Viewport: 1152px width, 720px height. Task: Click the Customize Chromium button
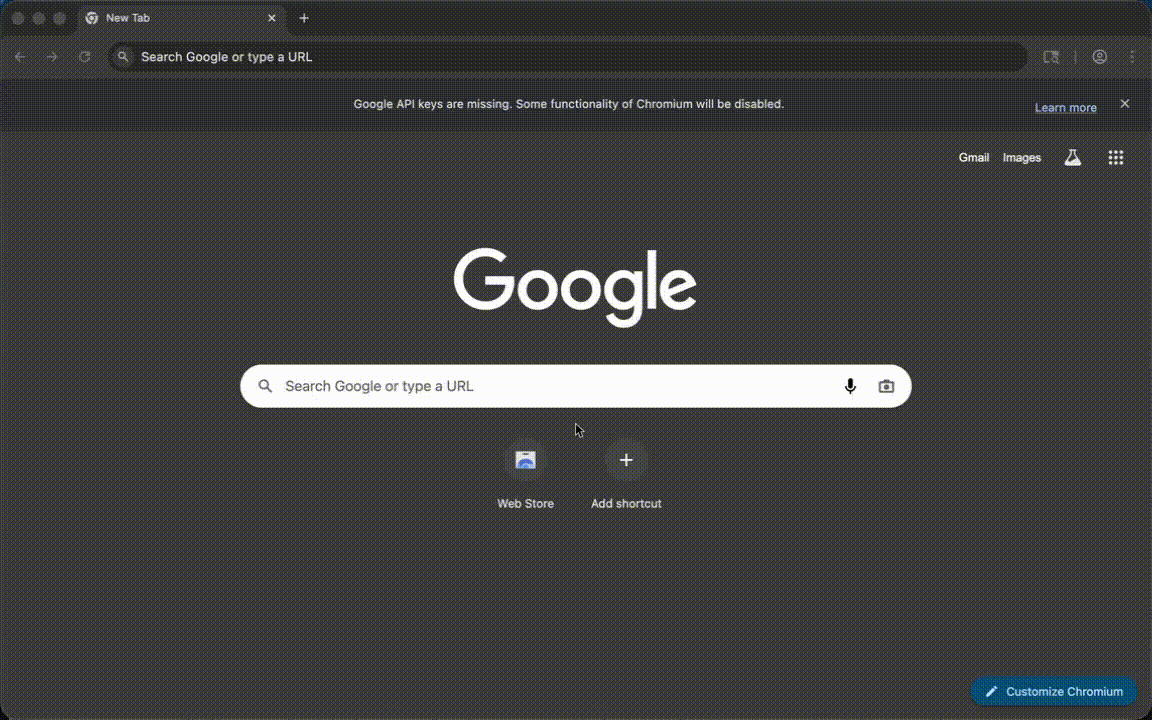click(1054, 691)
